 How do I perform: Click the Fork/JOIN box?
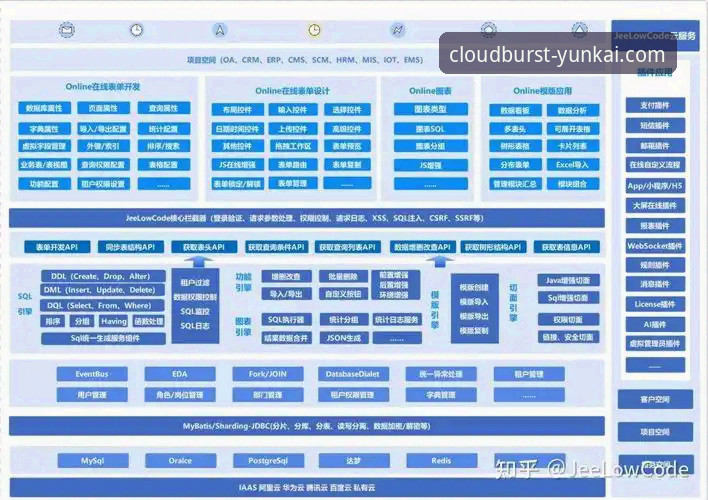pyautogui.click(x=268, y=374)
